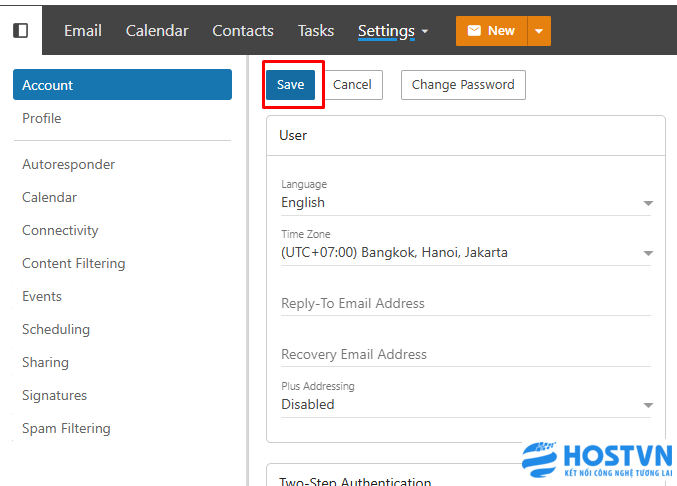Image resolution: width=677 pixels, height=486 pixels.
Task: Click the Recovery Email Address field
Action: coord(466,355)
